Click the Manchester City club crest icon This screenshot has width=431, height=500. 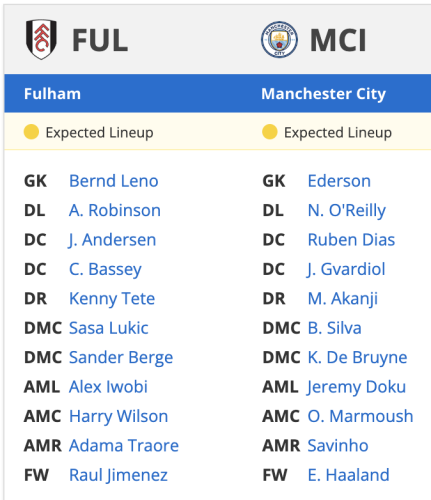[279, 40]
